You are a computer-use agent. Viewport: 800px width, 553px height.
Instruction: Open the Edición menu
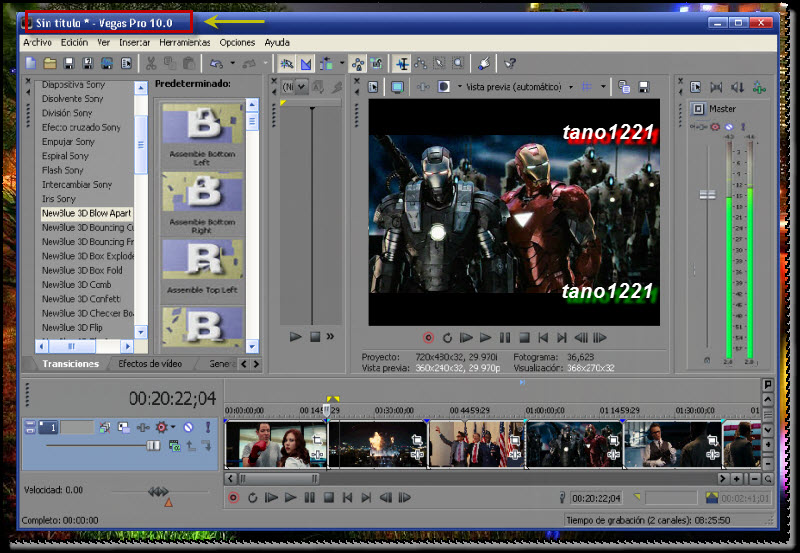tap(74, 42)
